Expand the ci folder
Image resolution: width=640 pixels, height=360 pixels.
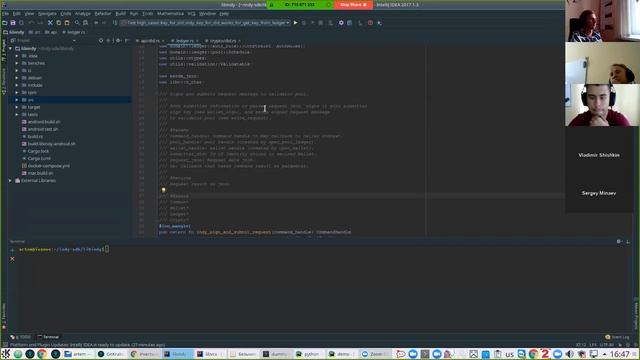coord(17,71)
